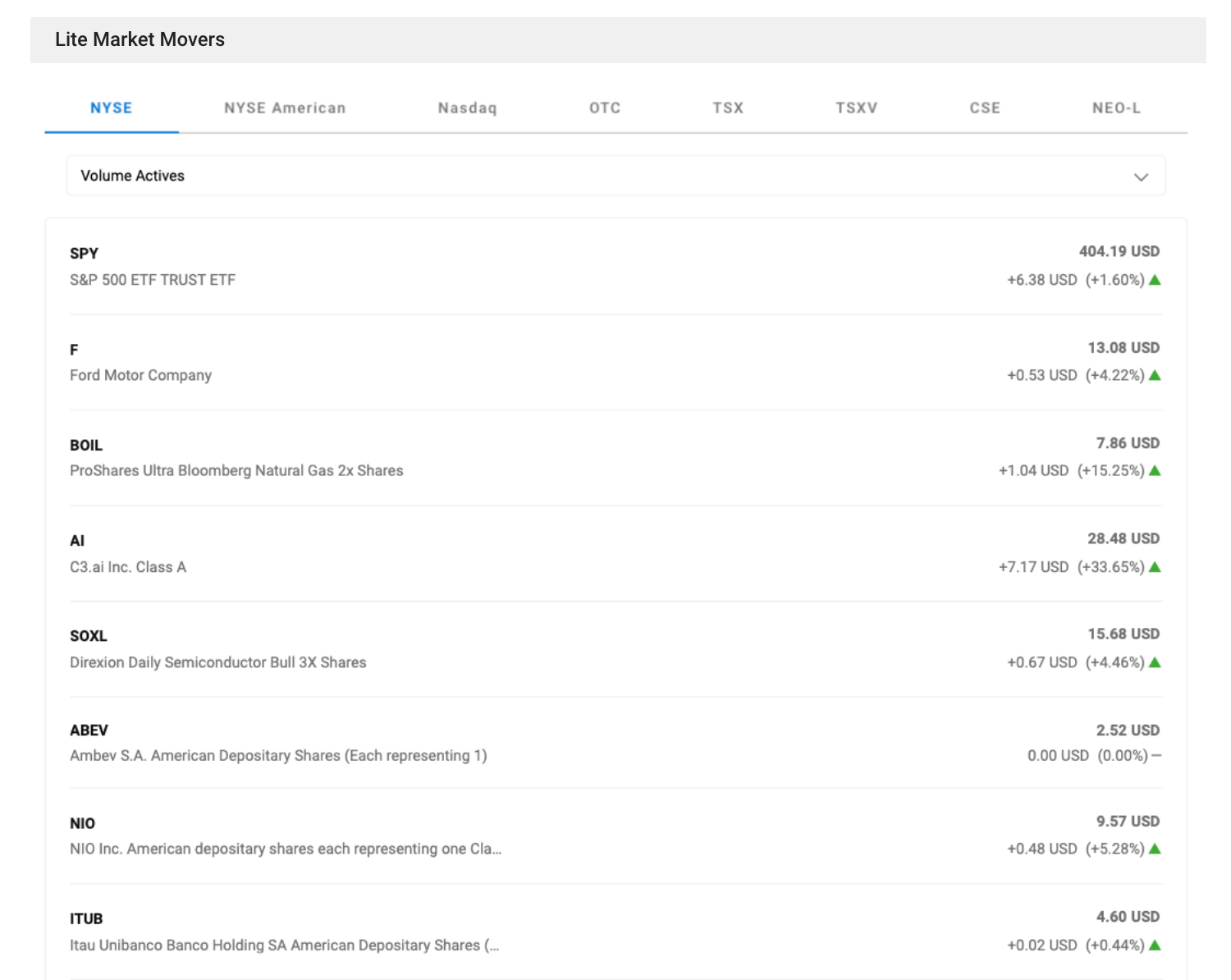Select the OTC exchange listing
Screen dimensions: 1231x980
coord(604,108)
